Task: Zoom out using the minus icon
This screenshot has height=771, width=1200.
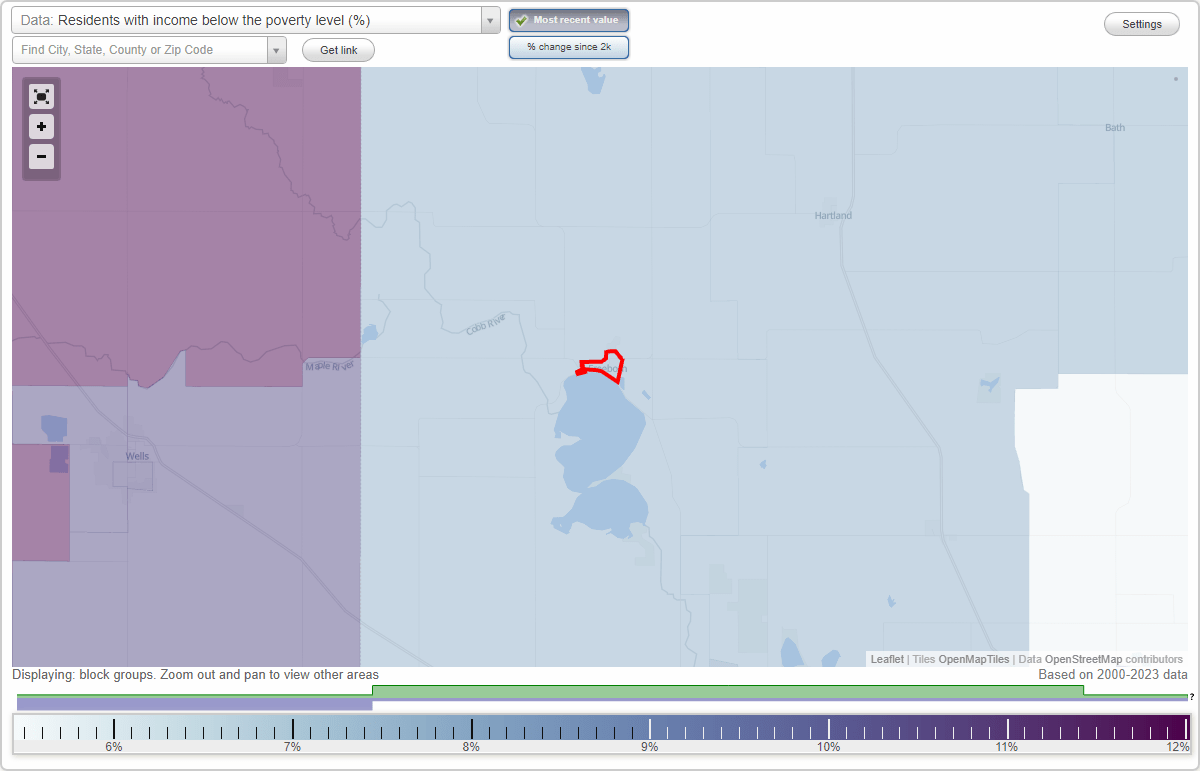Action: click(x=41, y=157)
